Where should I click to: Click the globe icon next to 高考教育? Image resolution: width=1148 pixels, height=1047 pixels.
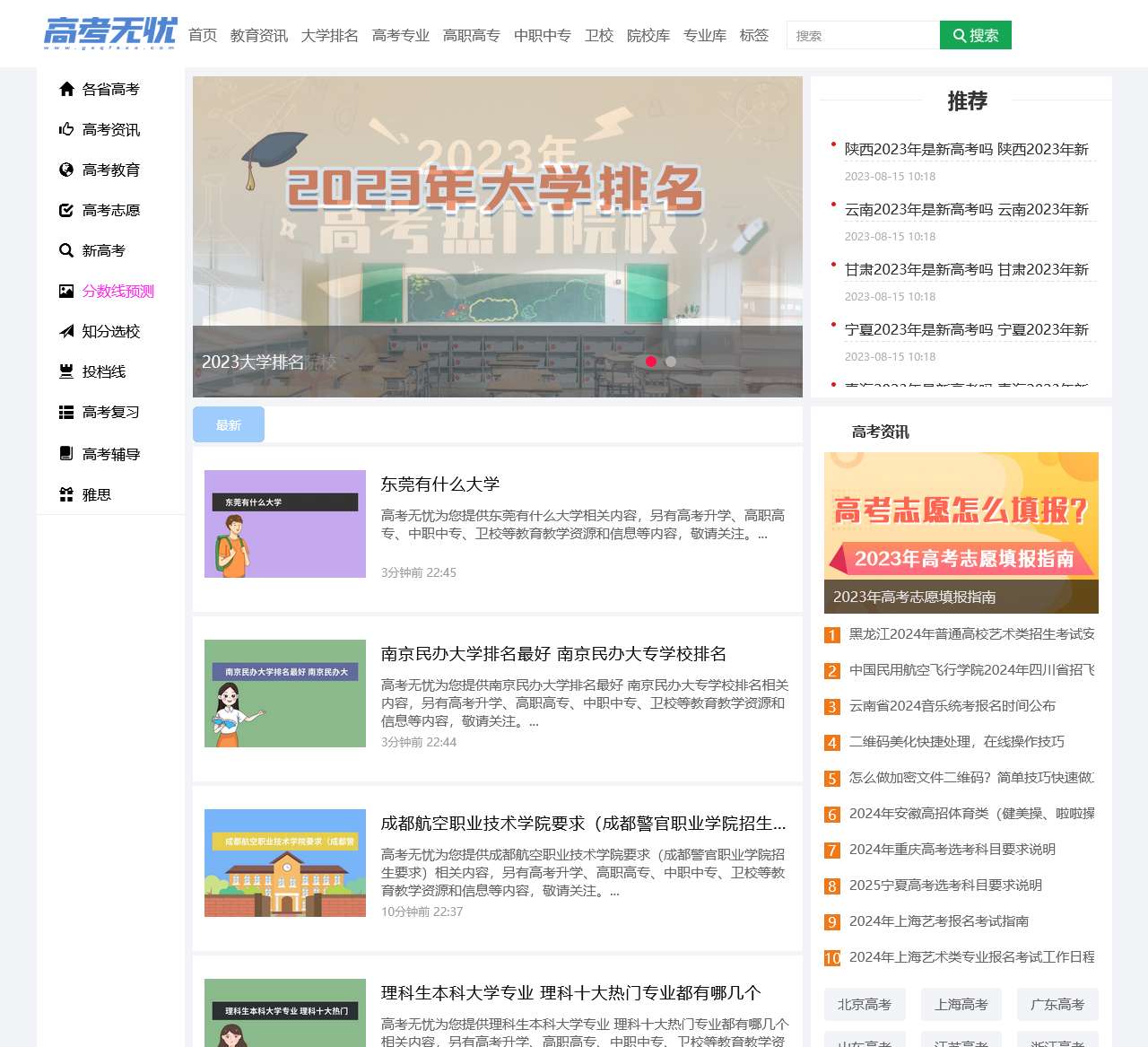(x=66, y=170)
